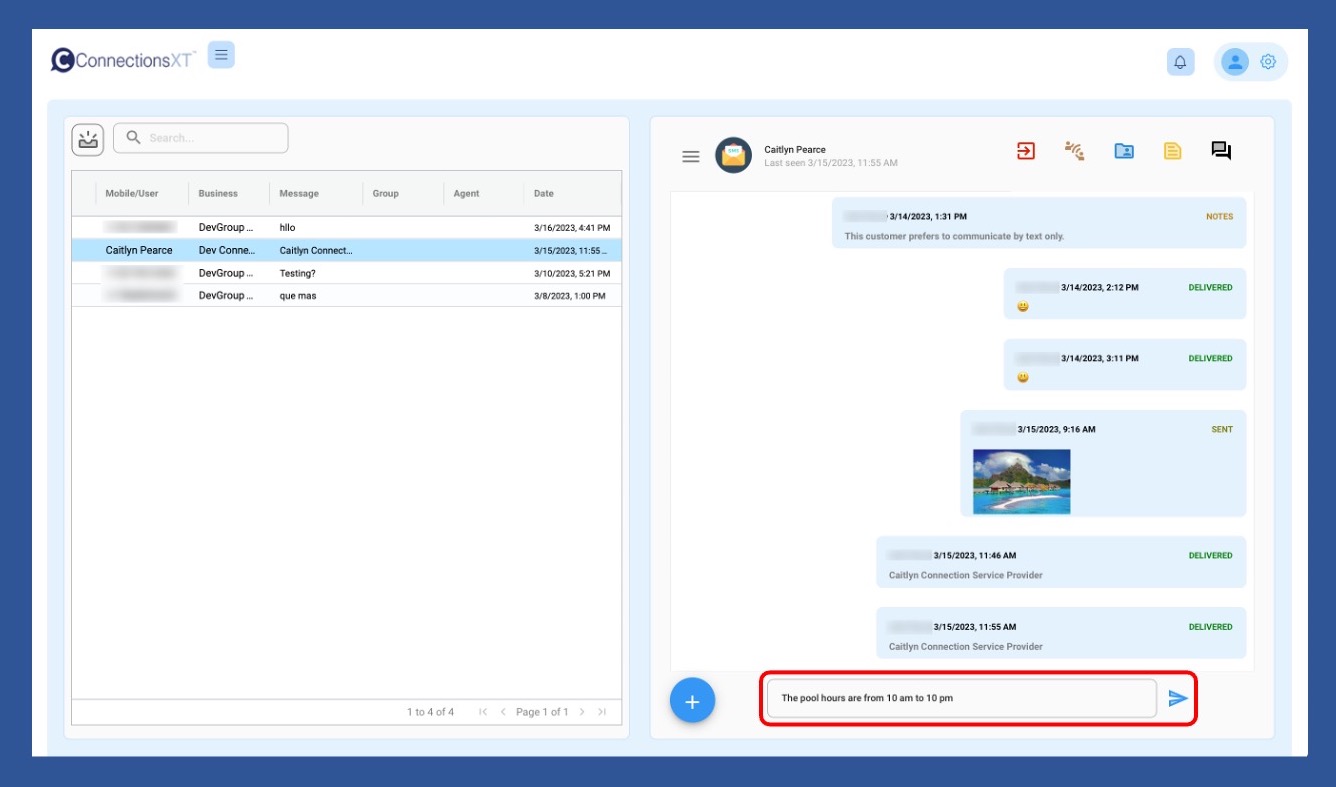1336x787 pixels.
Task: Click the send message arrow icon
Action: 1178,698
